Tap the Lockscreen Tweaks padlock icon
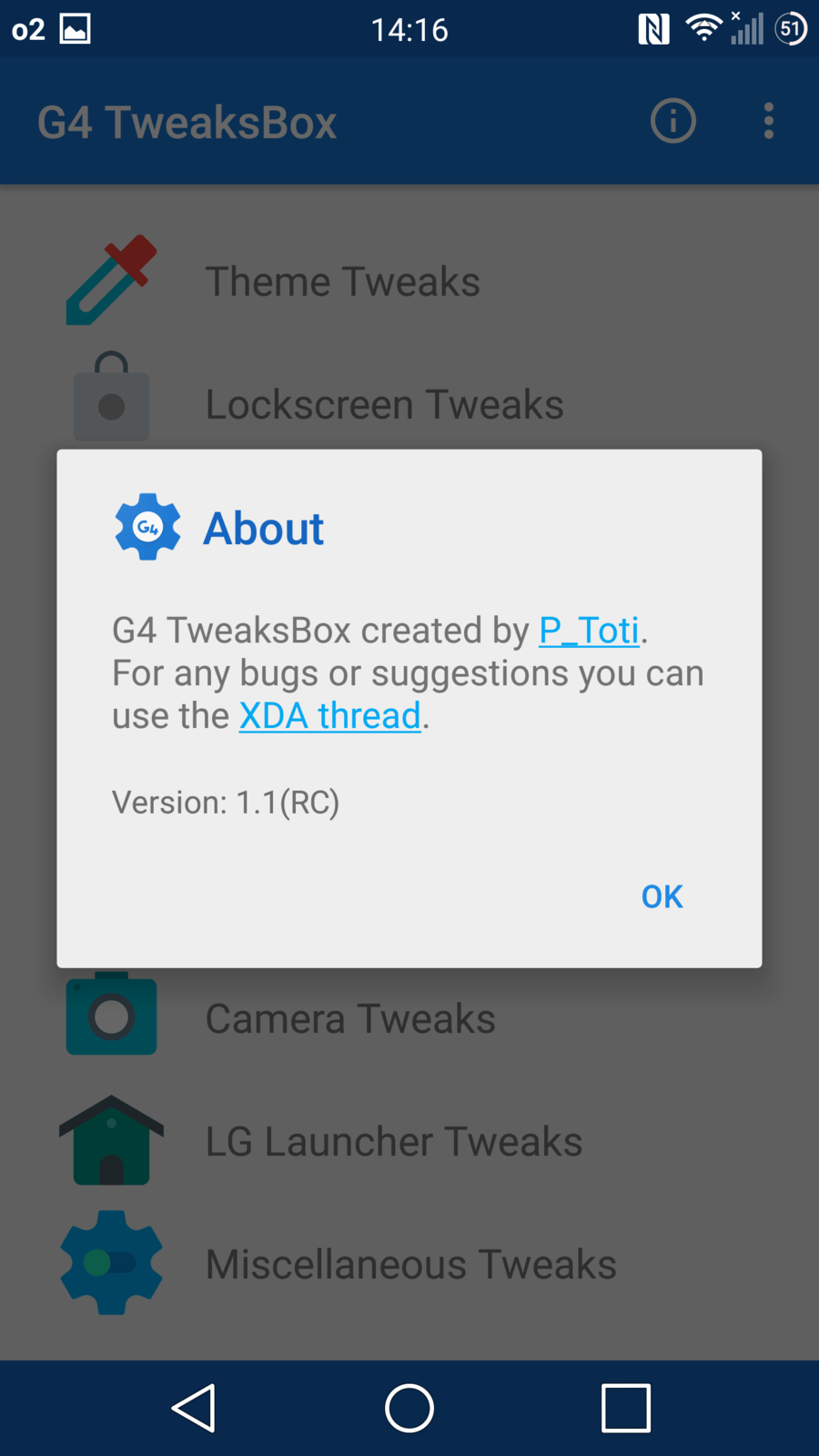The height and width of the screenshot is (1456, 819). [111, 398]
